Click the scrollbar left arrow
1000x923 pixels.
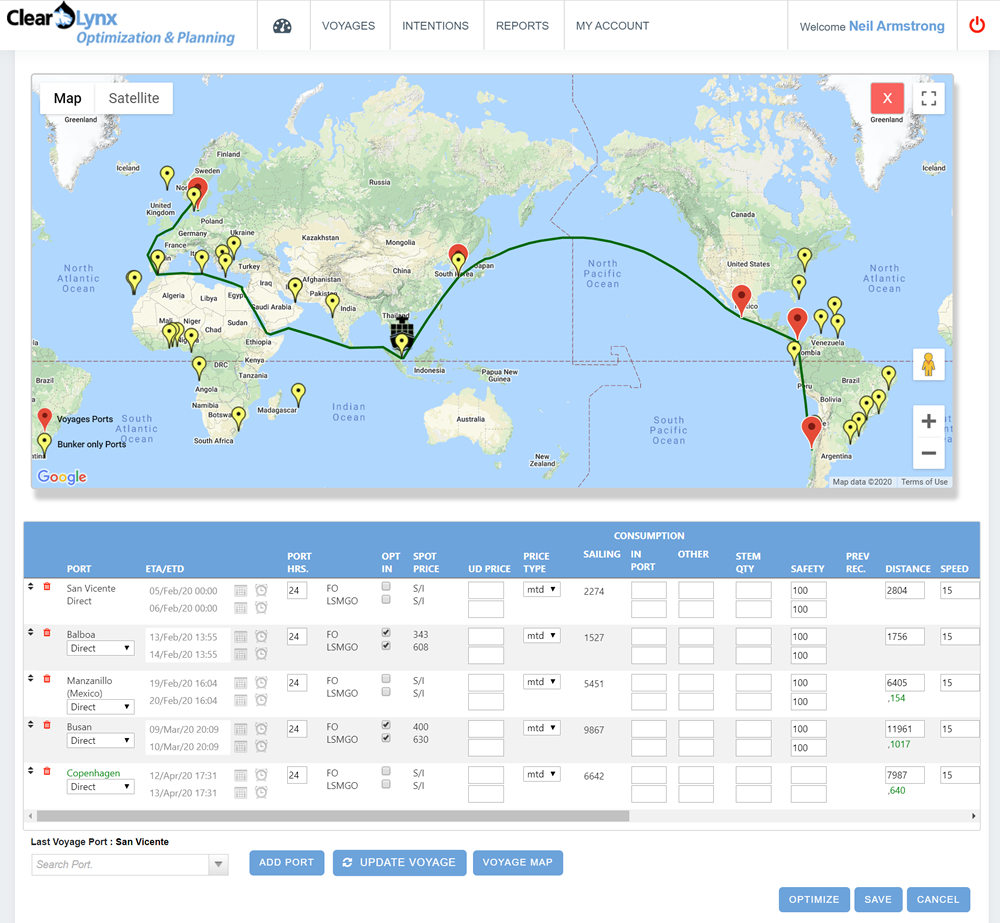pyautogui.click(x=30, y=816)
